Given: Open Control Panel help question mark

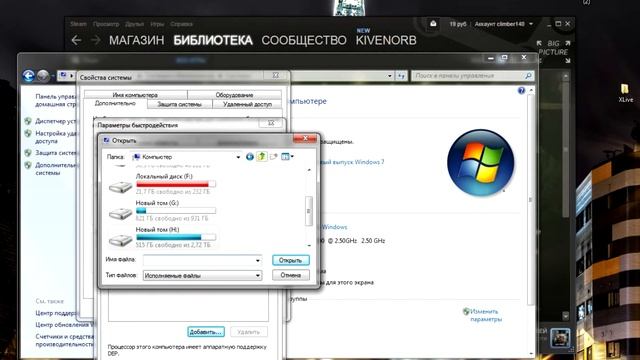Looking at the screenshot, I should pyautogui.click(x=521, y=91).
